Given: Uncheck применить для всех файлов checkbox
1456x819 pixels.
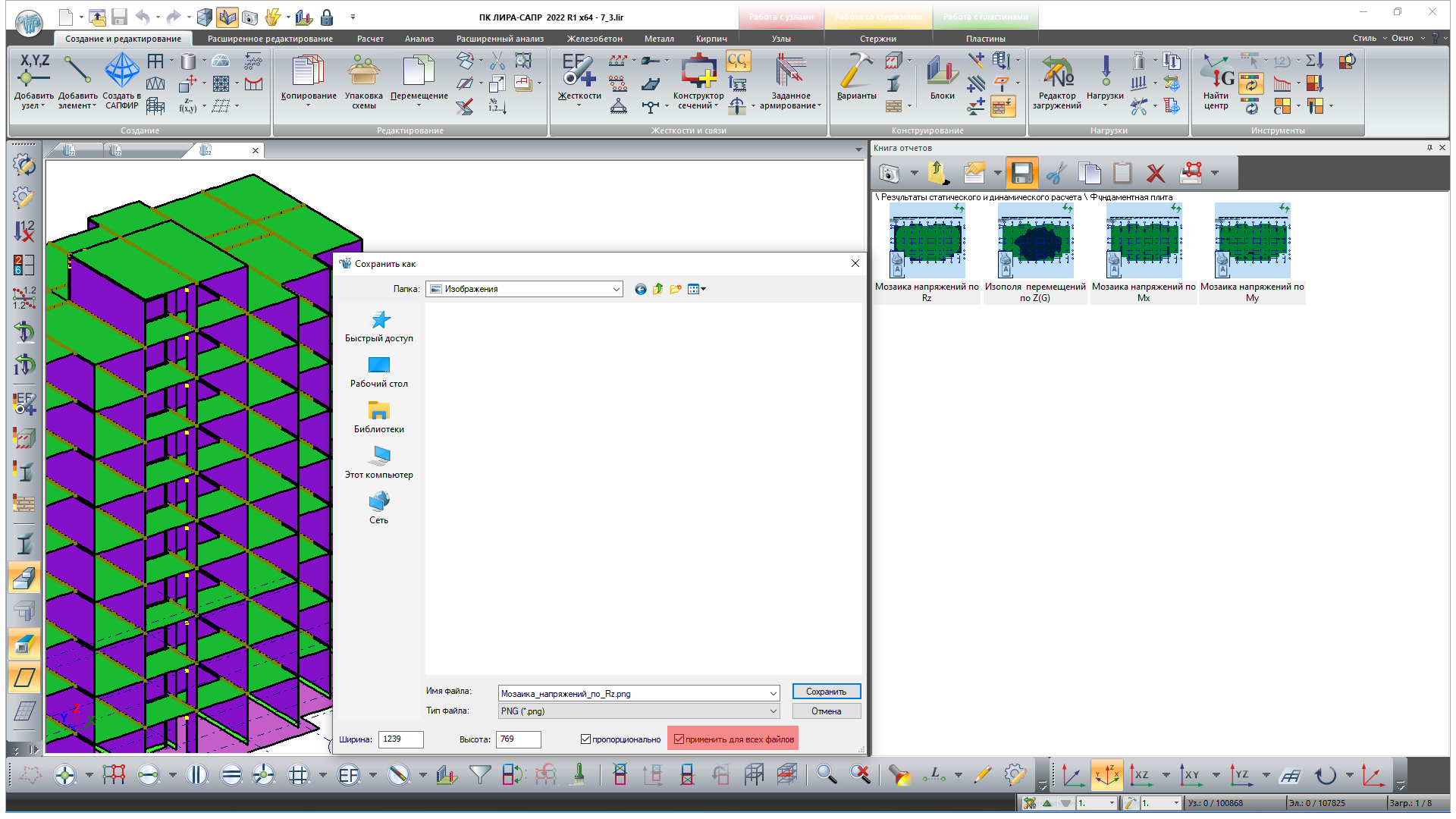Looking at the screenshot, I should 679,739.
